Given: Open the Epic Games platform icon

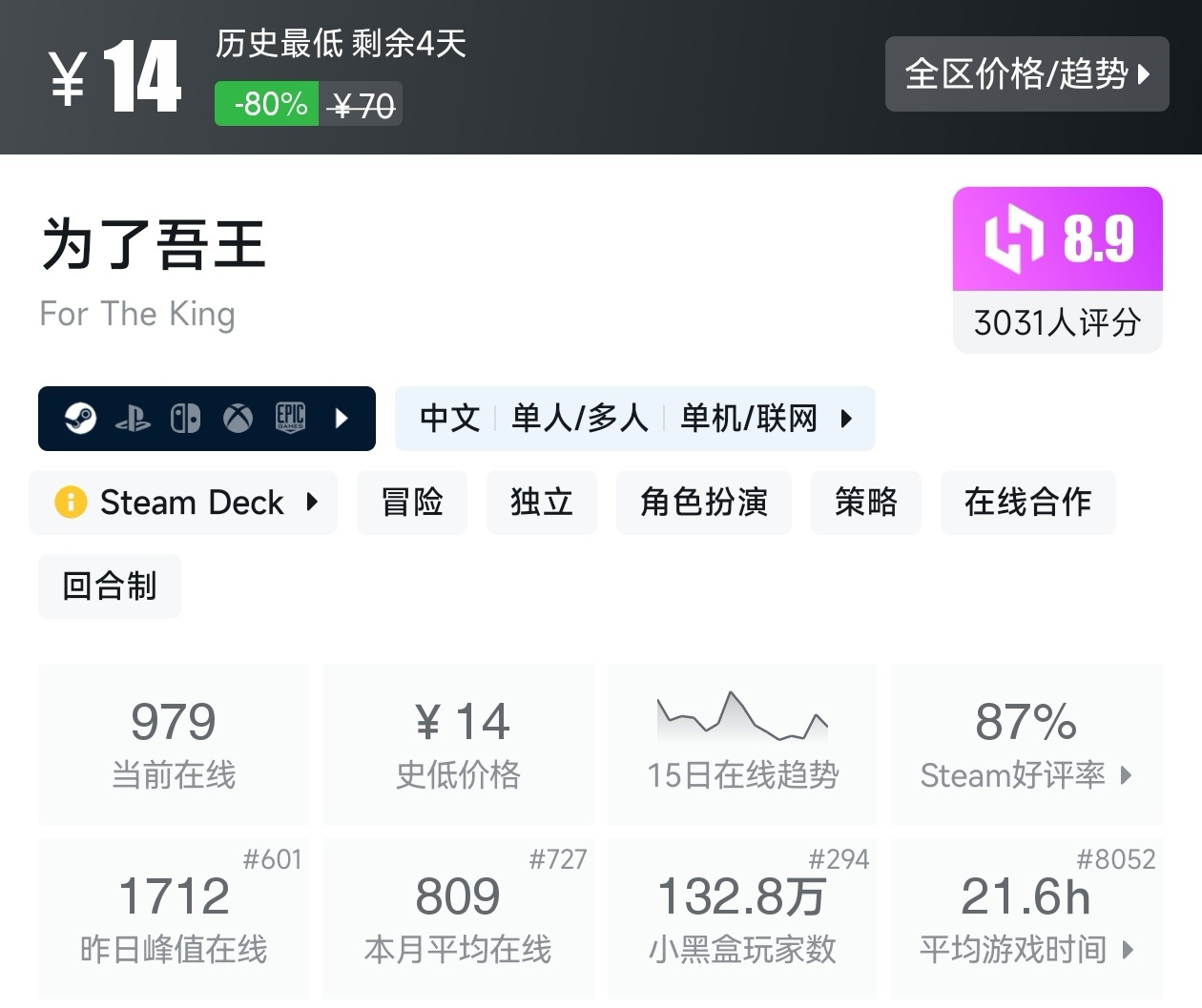Looking at the screenshot, I should [289, 418].
